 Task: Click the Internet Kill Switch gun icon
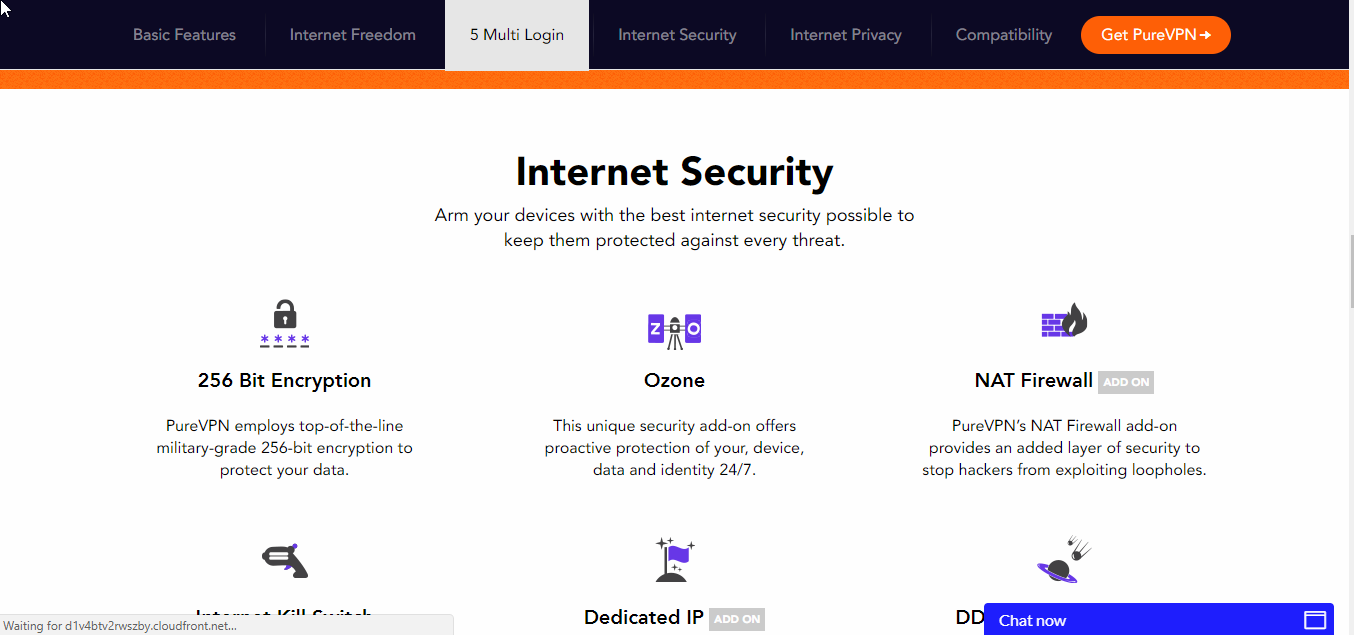(285, 560)
